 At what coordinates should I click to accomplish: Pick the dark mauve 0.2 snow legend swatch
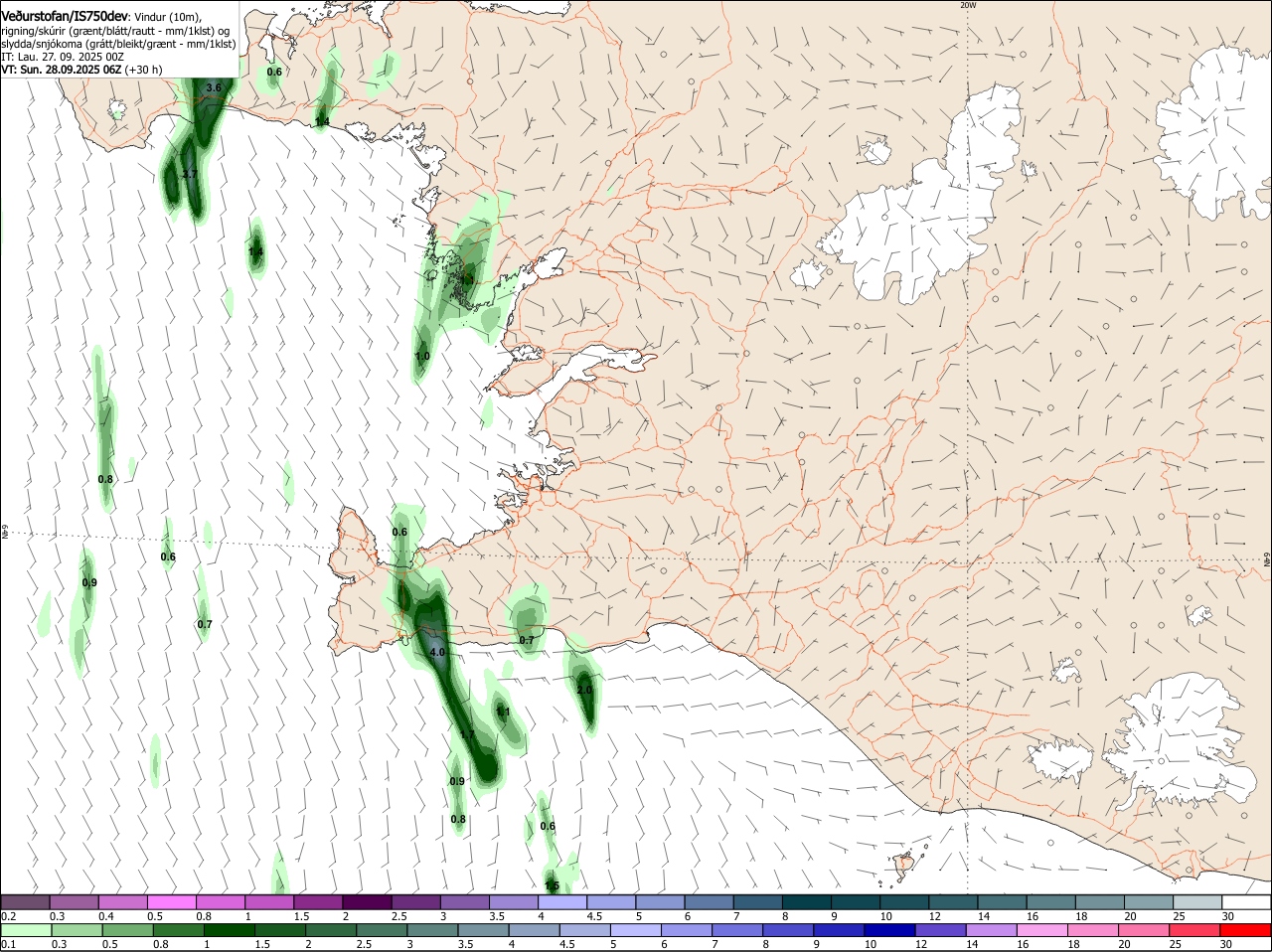coord(26,902)
